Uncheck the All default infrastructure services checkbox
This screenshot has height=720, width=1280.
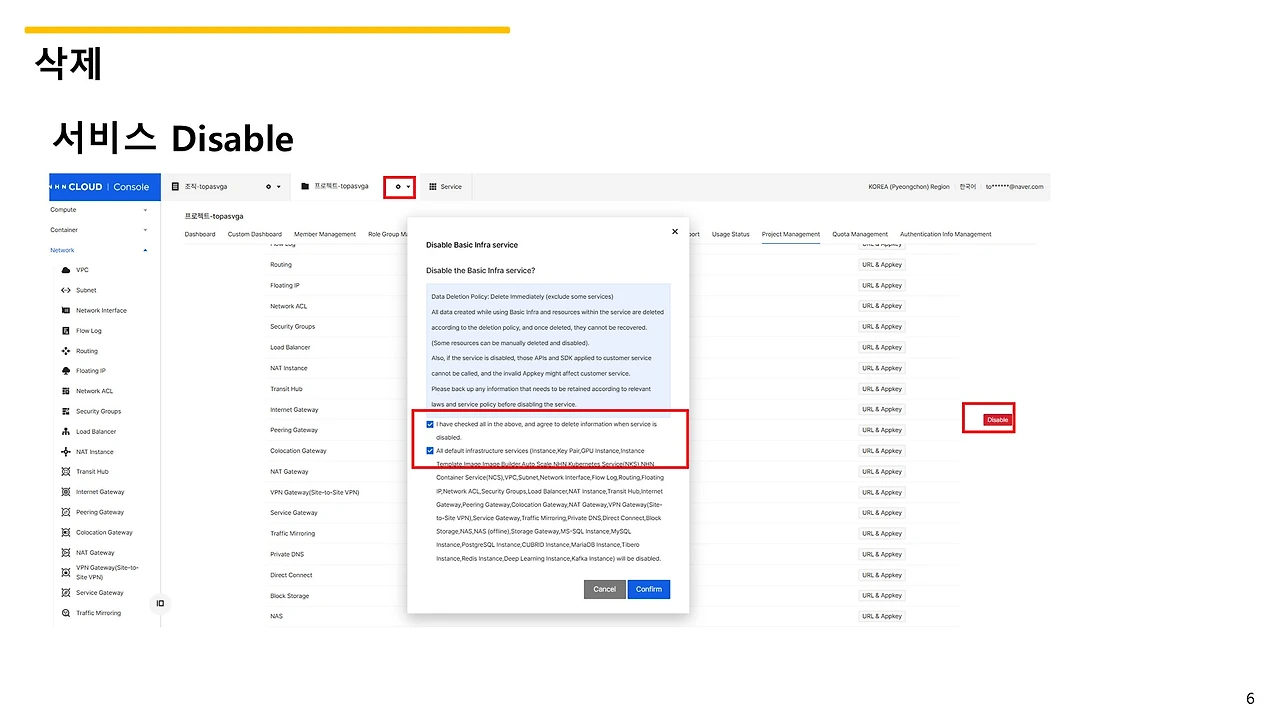coord(430,451)
